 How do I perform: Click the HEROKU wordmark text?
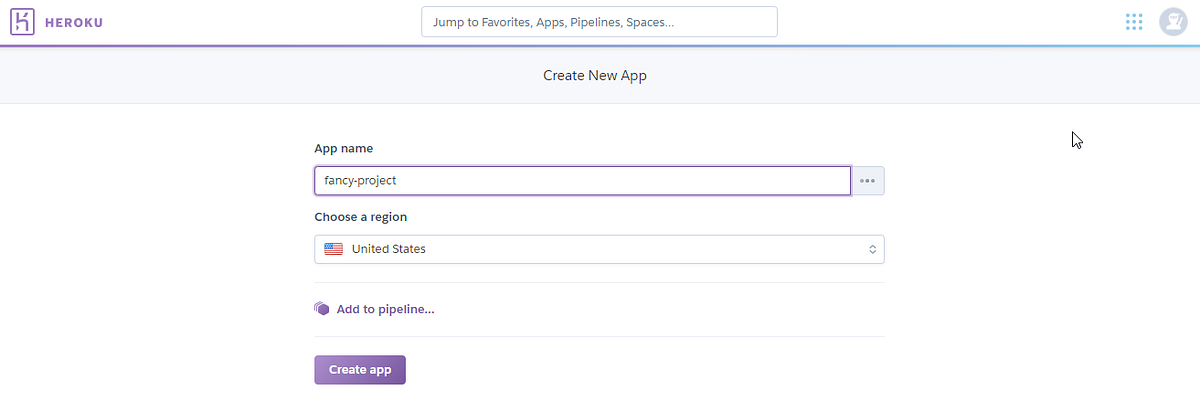(x=74, y=23)
